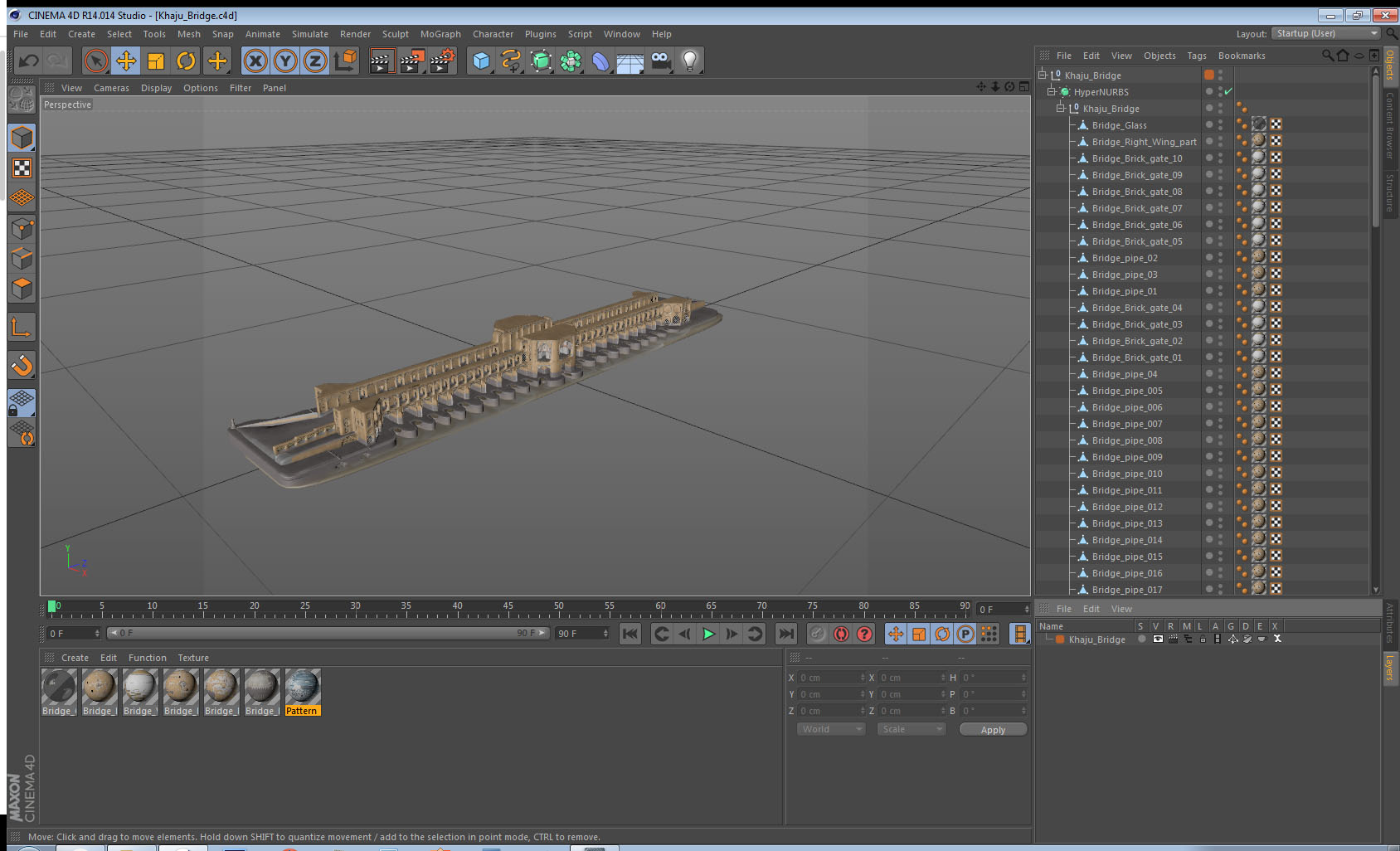
Task: Open Material Manager Texture menu
Action: pyautogui.click(x=193, y=658)
